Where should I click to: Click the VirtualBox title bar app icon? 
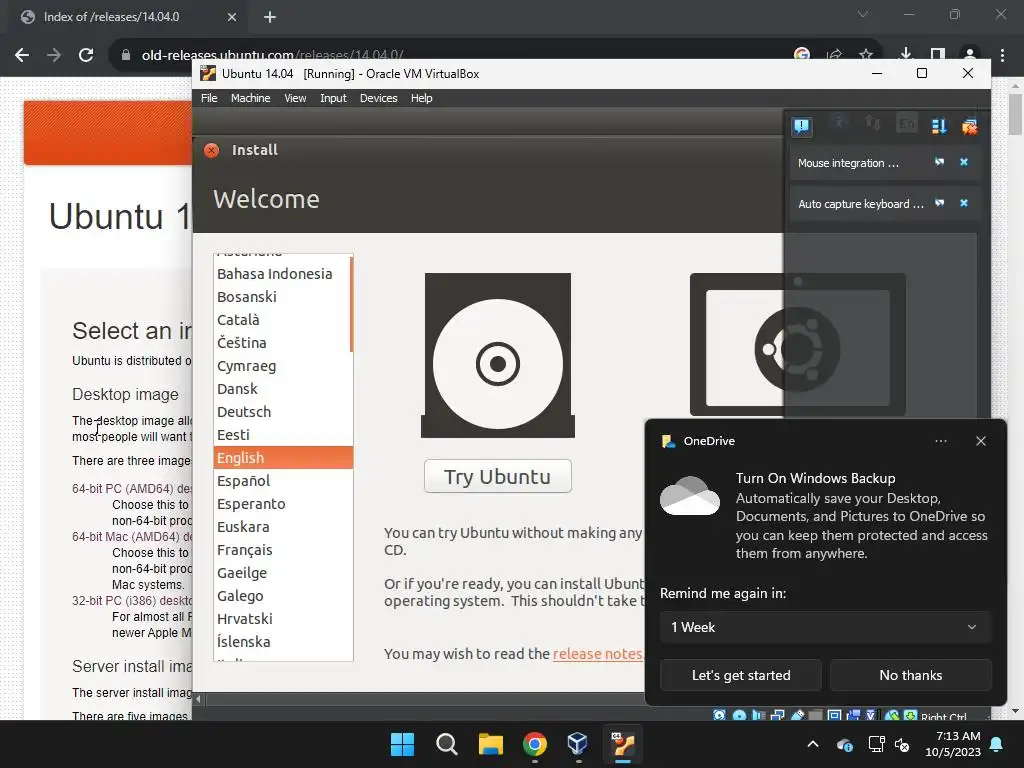click(208, 73)
